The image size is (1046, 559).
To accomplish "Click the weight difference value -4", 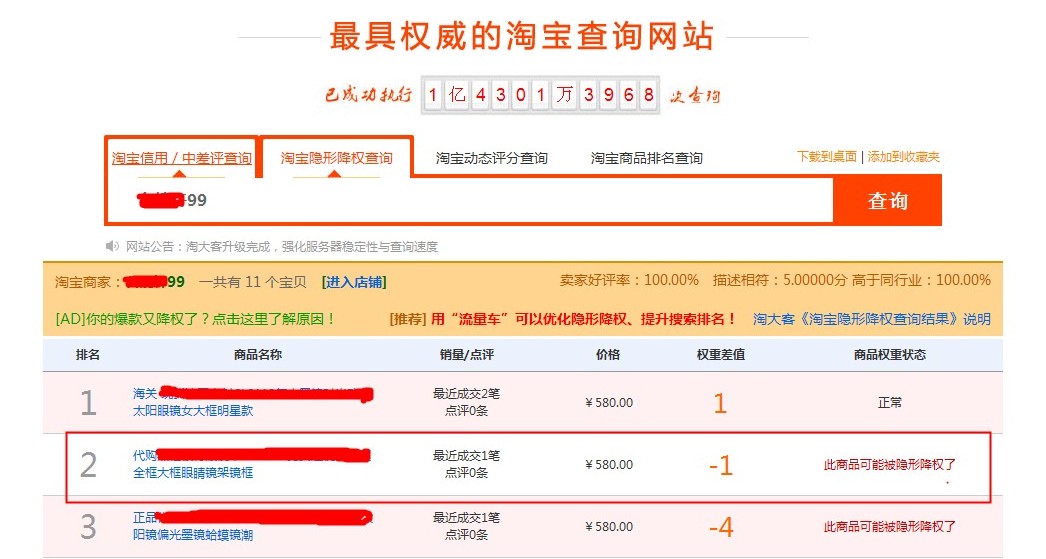I will click(x=721, y=528).
